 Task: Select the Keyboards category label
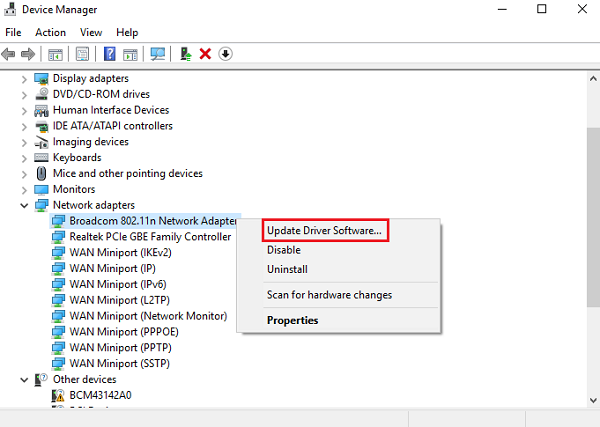[x=77, y=158]
